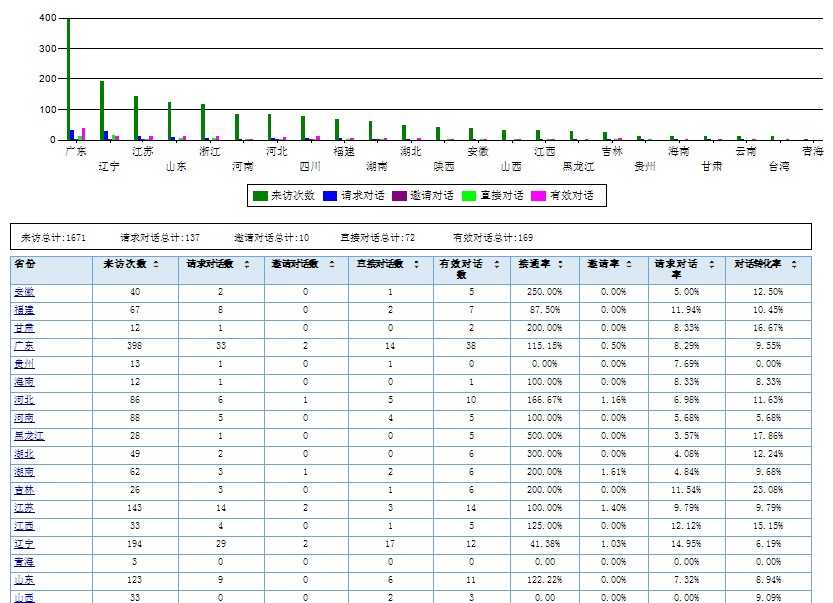Open the 黑龙江 province link in table
The width and height of the screenshot is (833, 603).
[28, 435]
